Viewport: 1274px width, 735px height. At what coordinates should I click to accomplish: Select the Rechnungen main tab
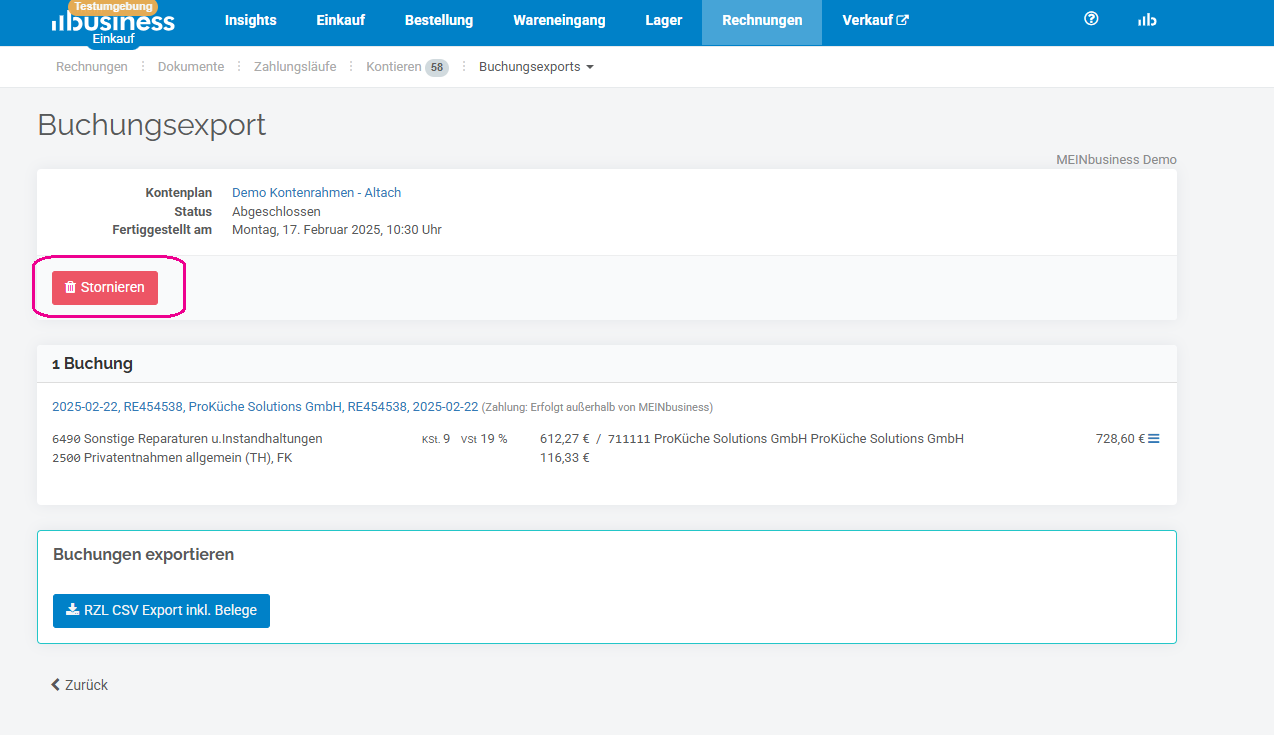point(762,20)
